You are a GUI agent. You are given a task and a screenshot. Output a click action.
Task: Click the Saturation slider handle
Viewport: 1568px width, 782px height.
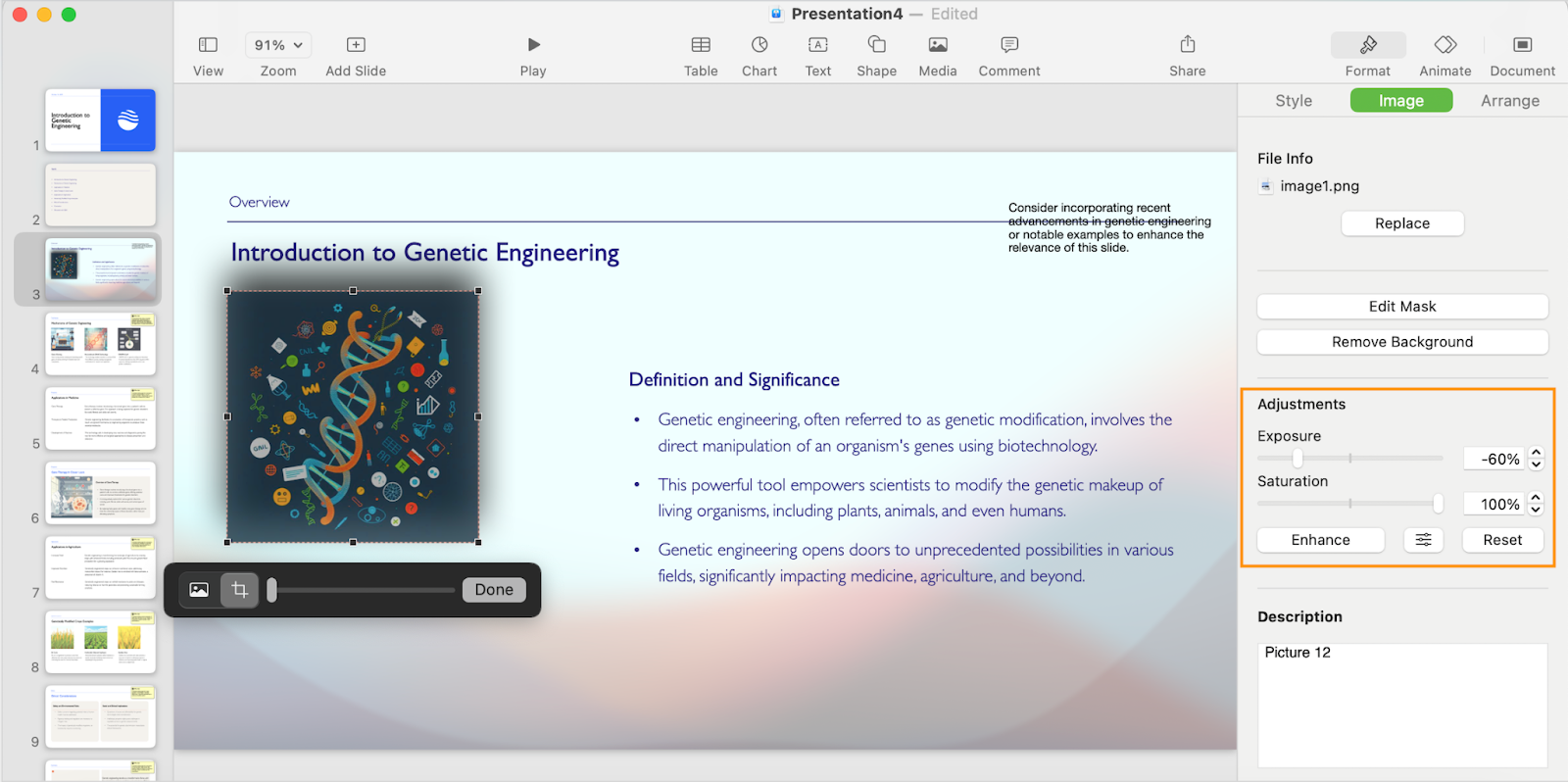pyautogui.click(x=1438, y=504)
